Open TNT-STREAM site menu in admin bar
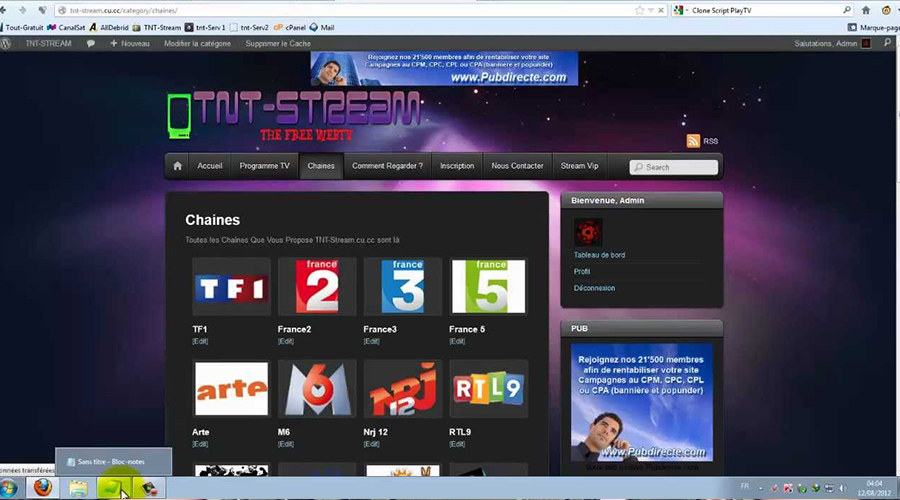The image size is (900, 500). coord(48,44)
